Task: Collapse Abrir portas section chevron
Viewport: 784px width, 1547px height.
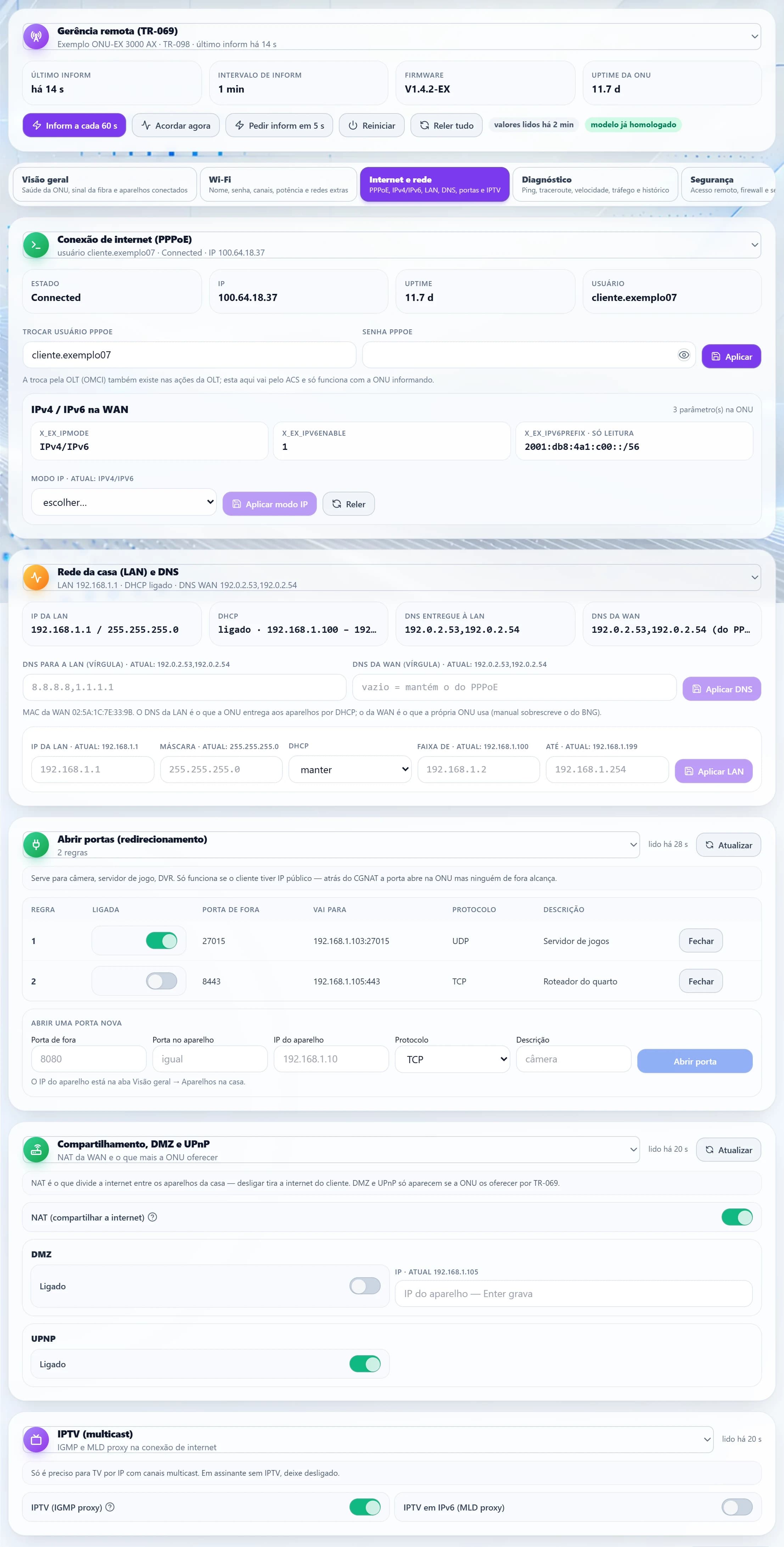Action: (x=633, y=845)
